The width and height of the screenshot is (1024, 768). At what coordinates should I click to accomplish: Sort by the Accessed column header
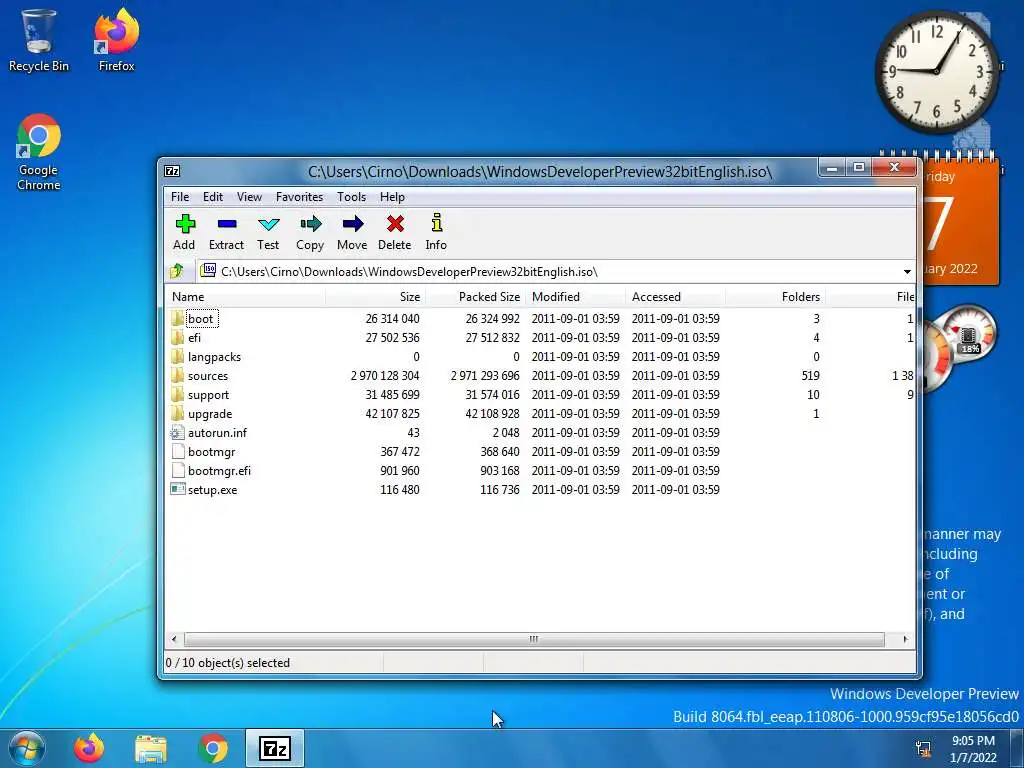coord(675,296)
